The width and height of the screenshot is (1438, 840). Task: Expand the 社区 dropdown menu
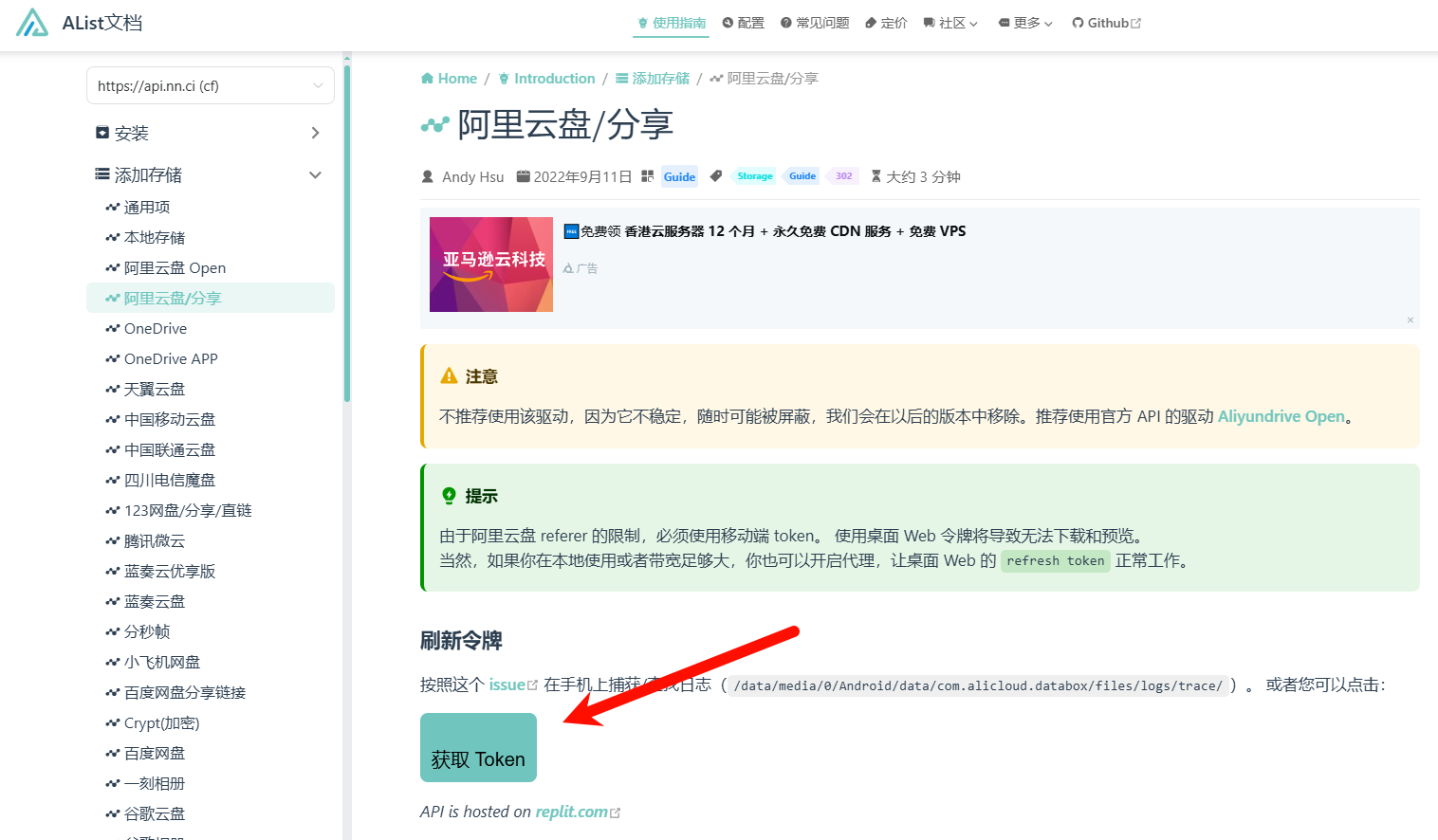point(950,23)
